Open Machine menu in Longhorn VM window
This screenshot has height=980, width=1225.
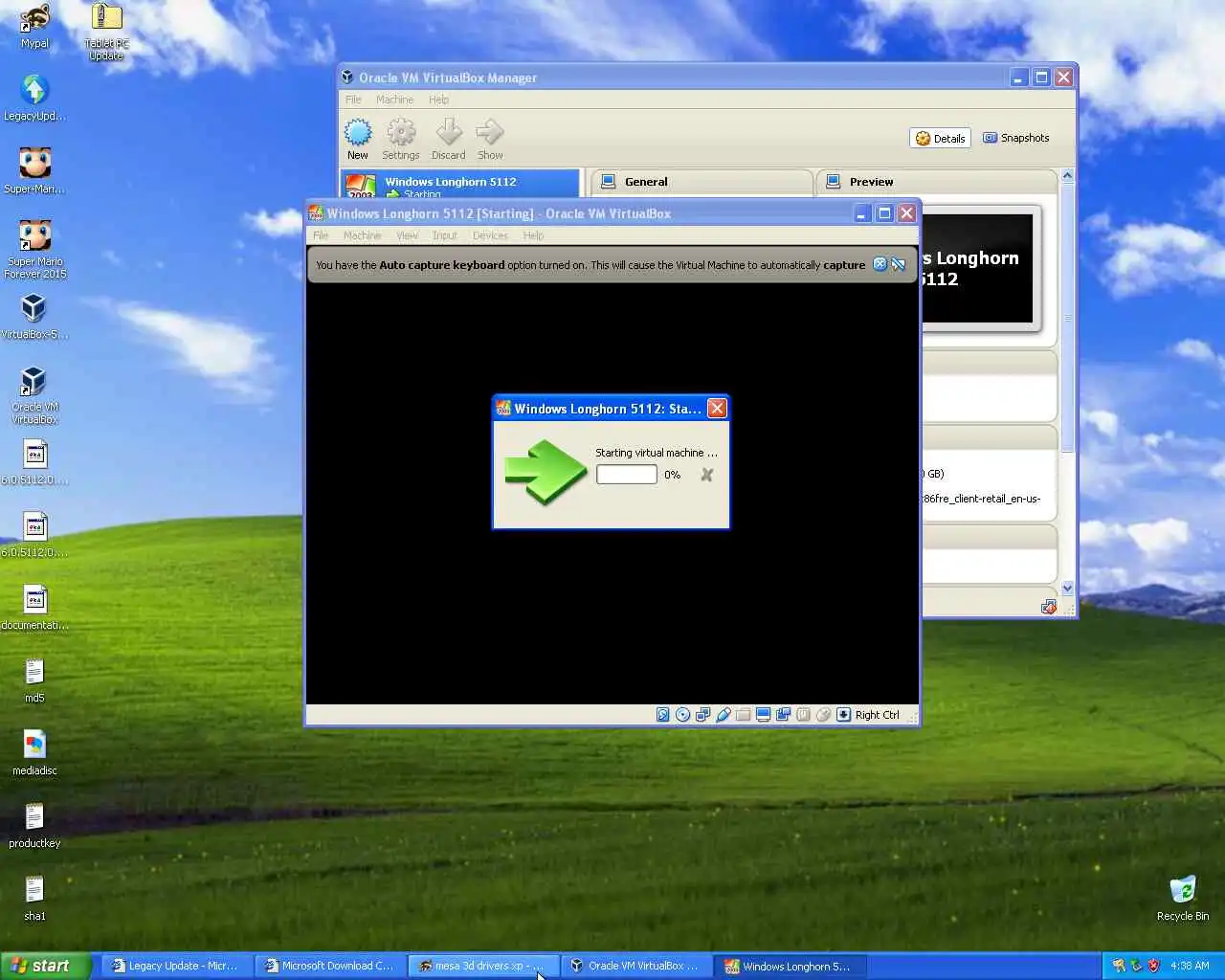click(x=362, y=235)
